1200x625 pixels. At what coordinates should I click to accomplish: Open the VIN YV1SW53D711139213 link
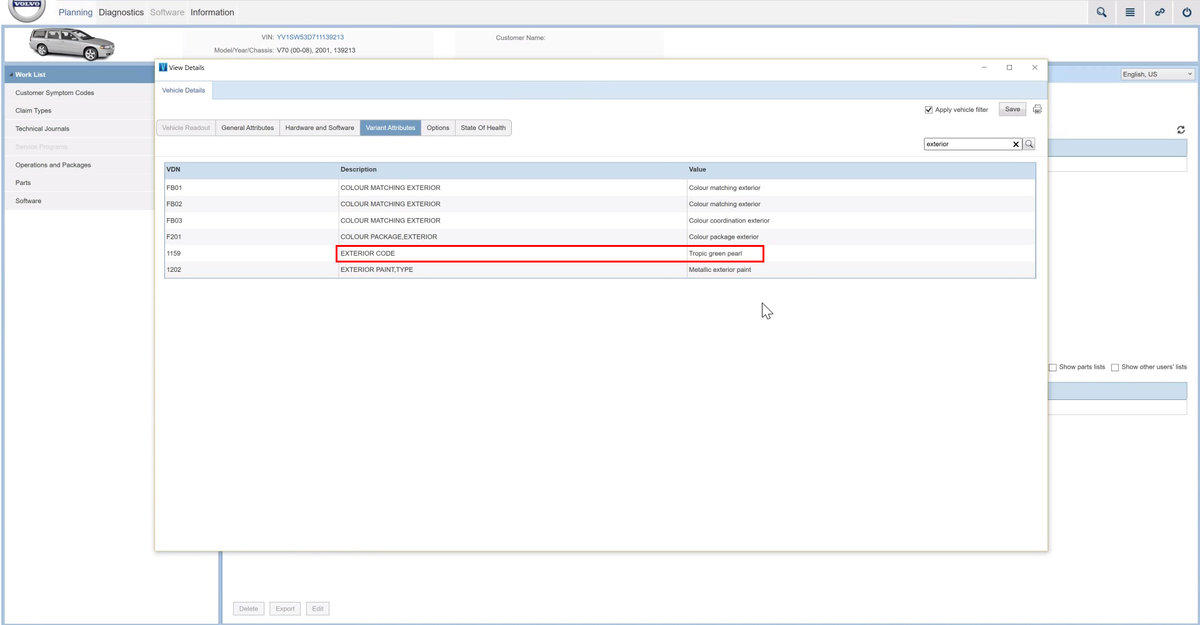pyautogui.click(x=310, y=37)
